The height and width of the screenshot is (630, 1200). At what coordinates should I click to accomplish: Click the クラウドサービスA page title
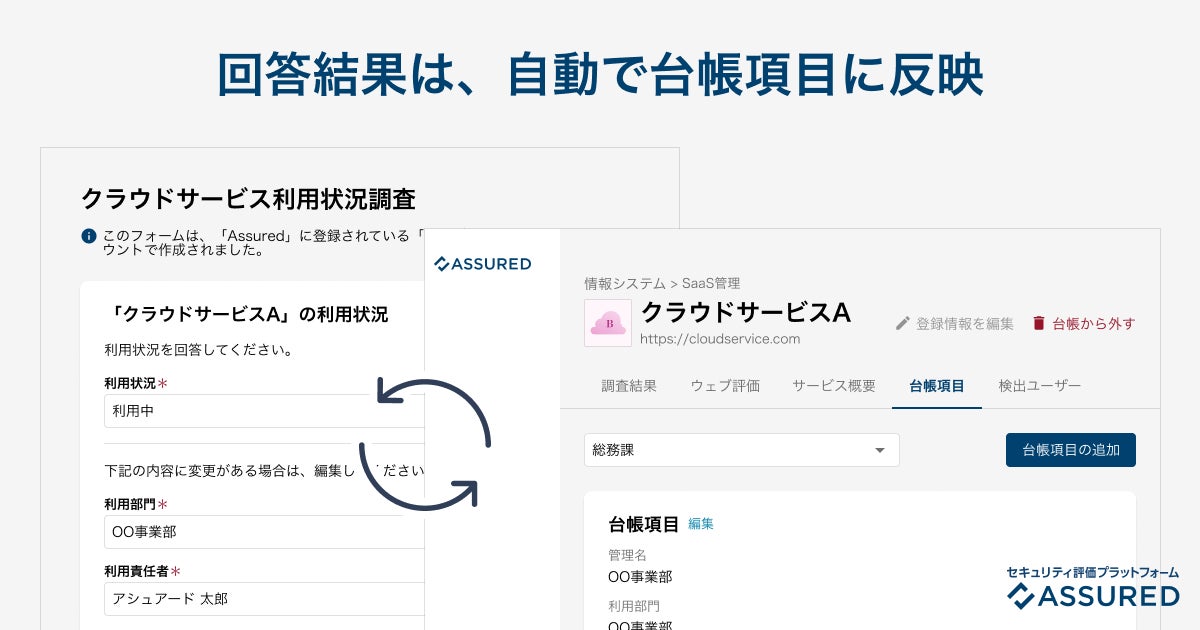(745, 312)
